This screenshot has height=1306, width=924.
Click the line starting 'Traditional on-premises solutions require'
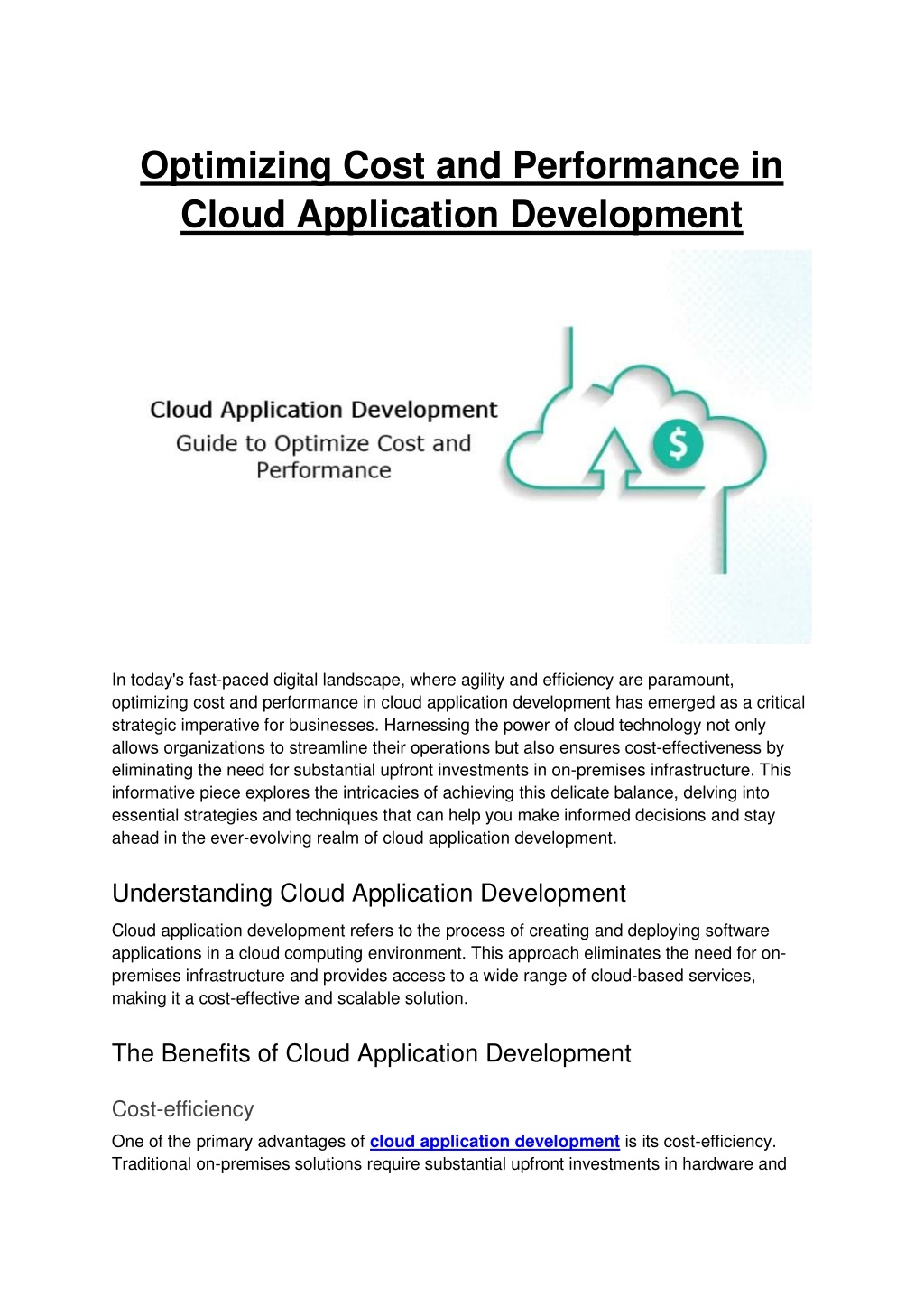pos(448,1164)
